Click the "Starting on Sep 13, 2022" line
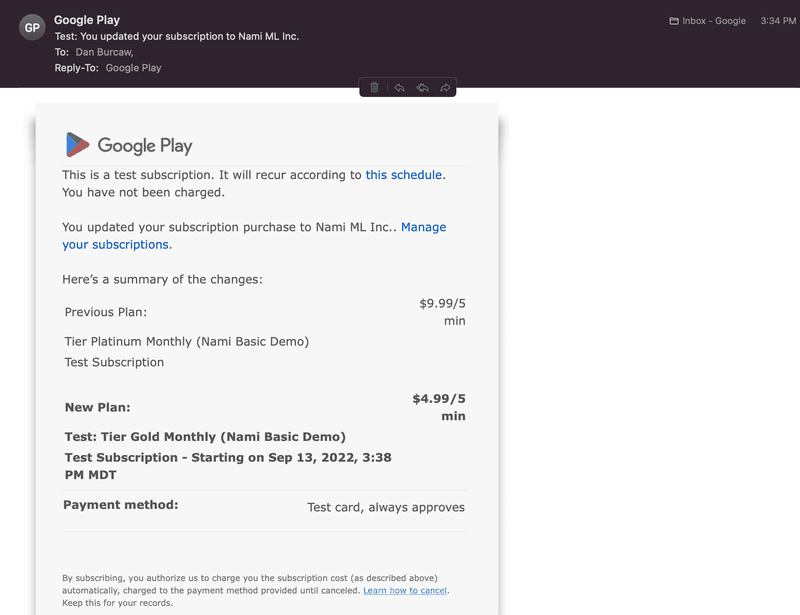 tap(228, 466)
